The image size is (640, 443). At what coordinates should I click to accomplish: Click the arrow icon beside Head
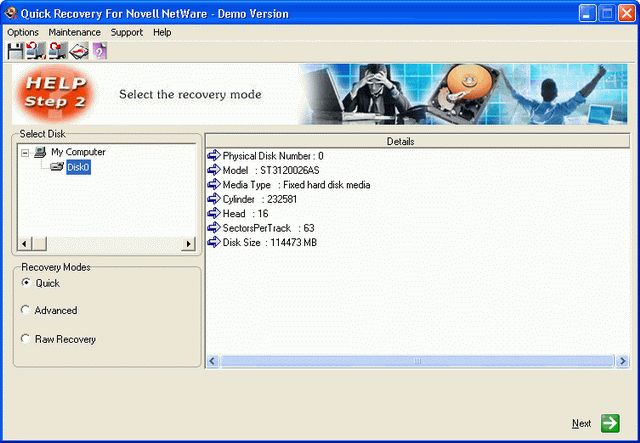coord(213,213)
